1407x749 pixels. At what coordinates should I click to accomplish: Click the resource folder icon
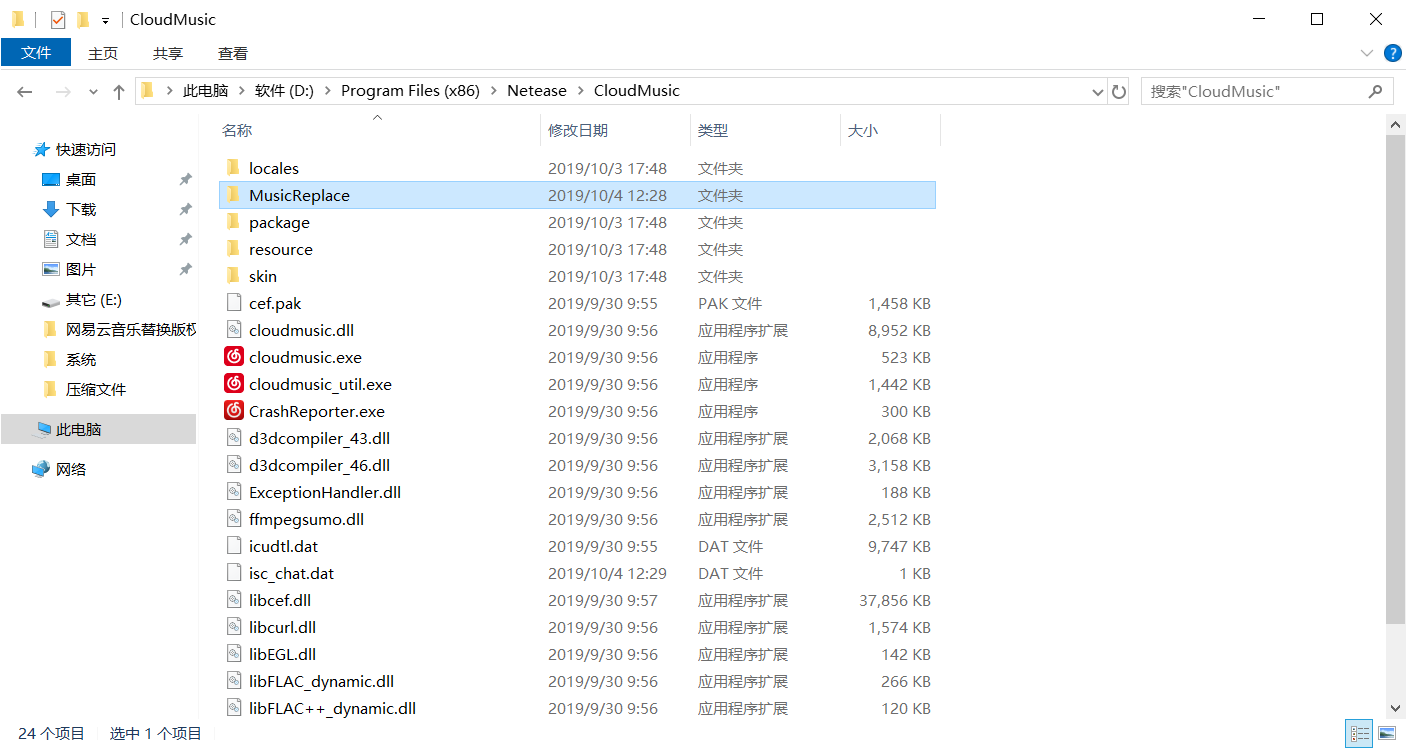233,249
